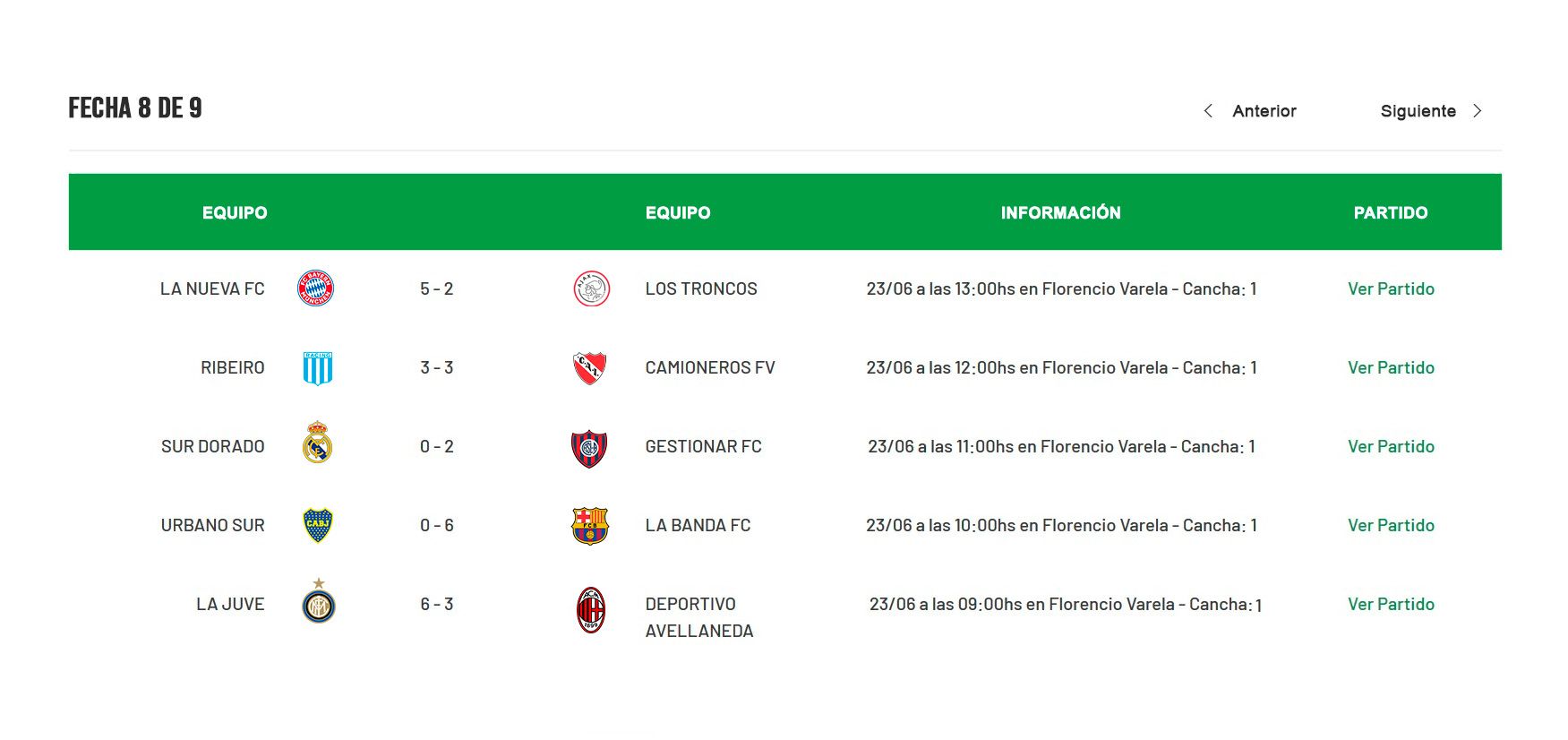
Task: Click the La Banda FC Barcelona crest
Action: pyautogui.click(x=590, y=526)
